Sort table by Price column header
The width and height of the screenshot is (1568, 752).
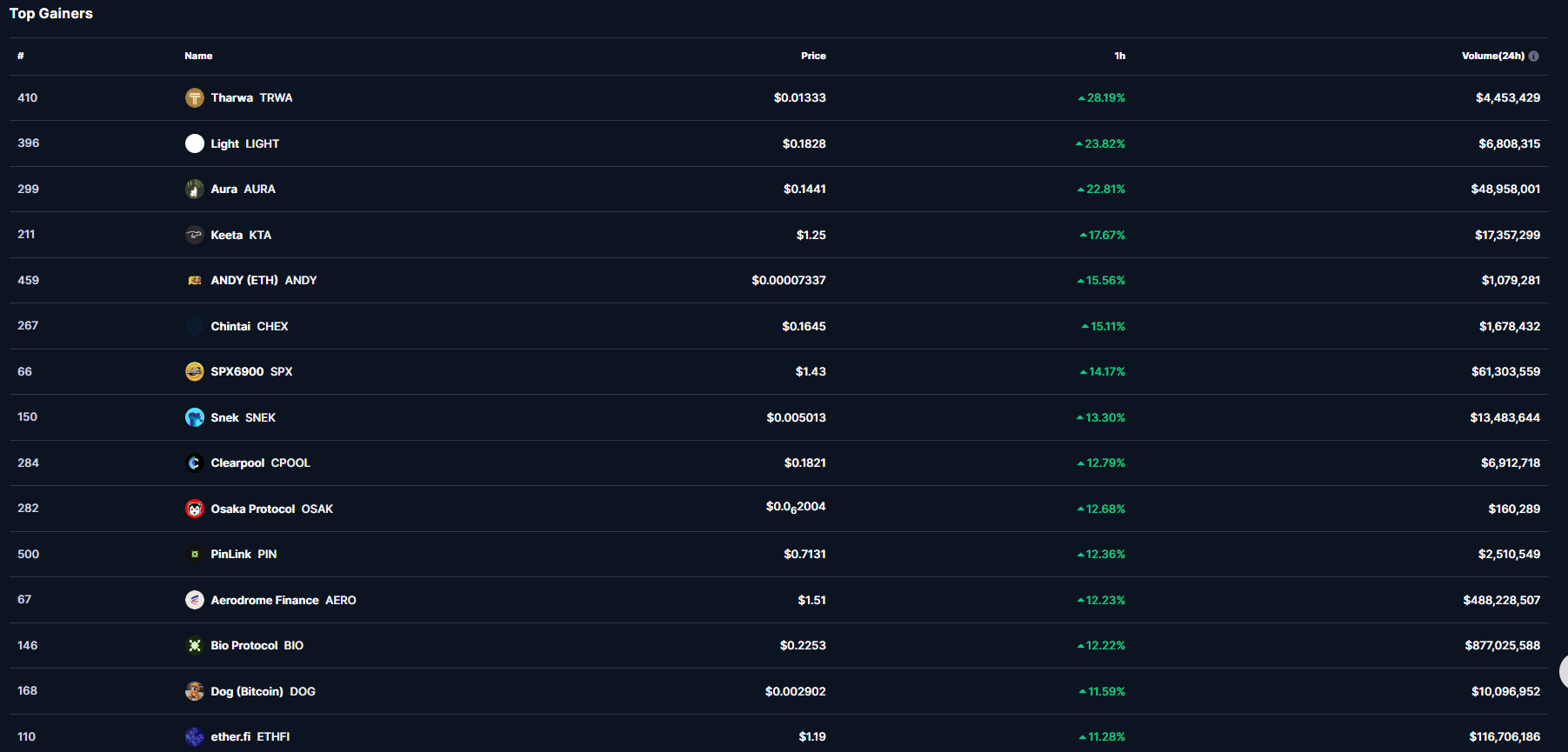coord(813,56)
